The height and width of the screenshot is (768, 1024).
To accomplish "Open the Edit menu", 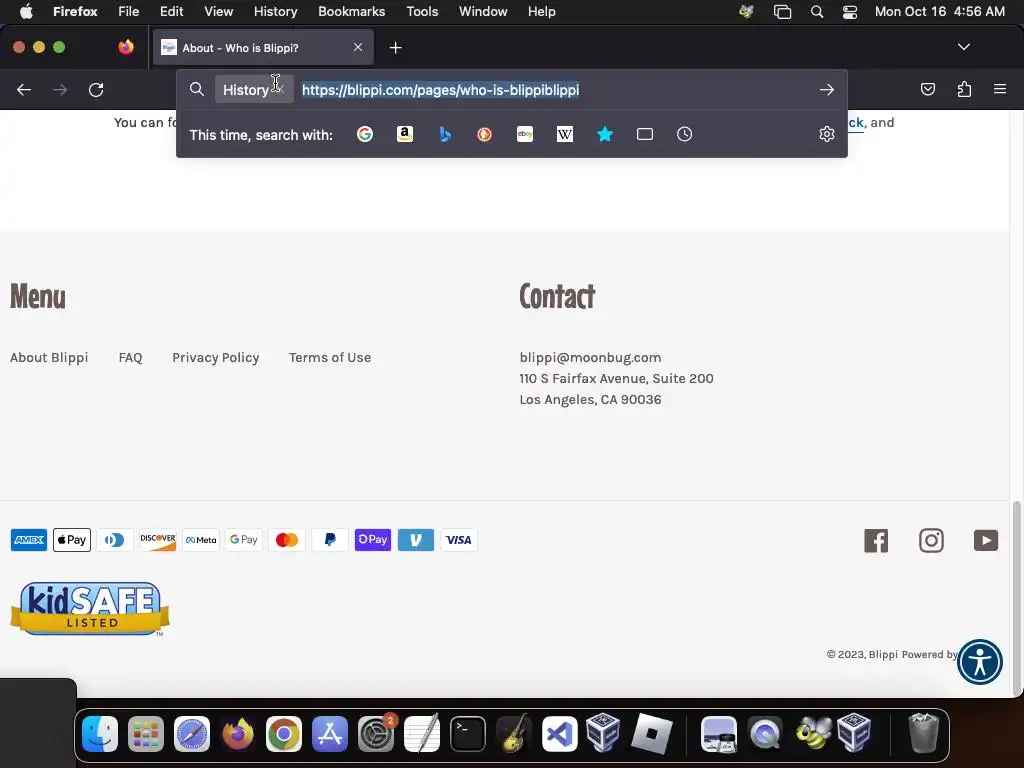I will click(172, 12).
